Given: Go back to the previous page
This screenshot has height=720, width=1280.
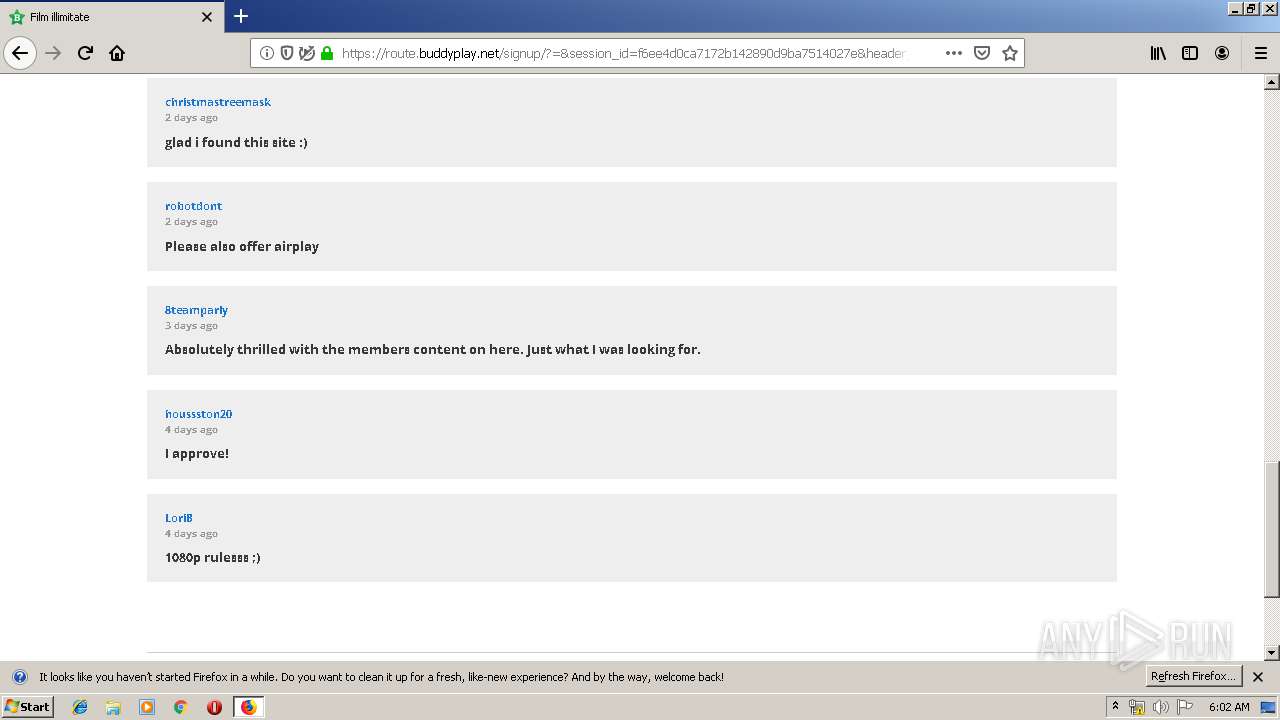Looking at the screenshot, I should [x=20, y=53].
